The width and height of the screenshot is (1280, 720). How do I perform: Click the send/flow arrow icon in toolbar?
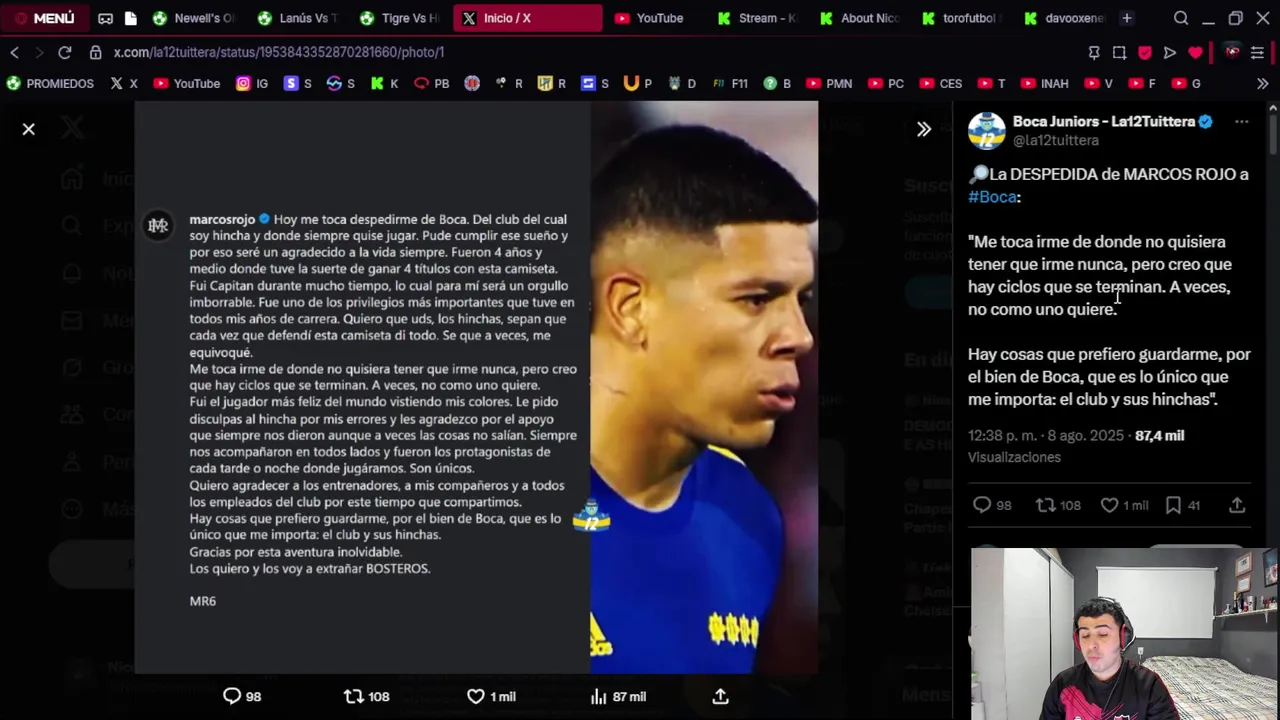point(1170,52)
